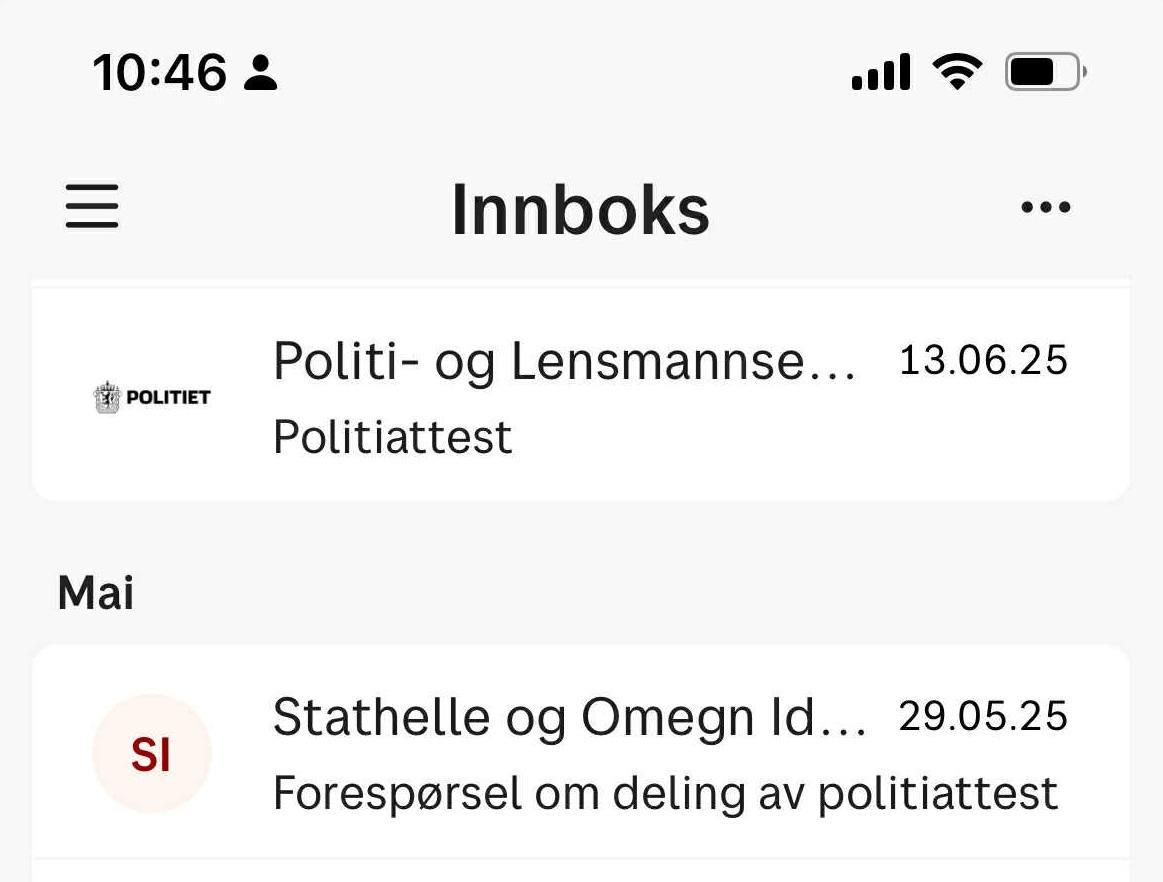Tap blank area below the 13.06.25 date

(983, 440)
